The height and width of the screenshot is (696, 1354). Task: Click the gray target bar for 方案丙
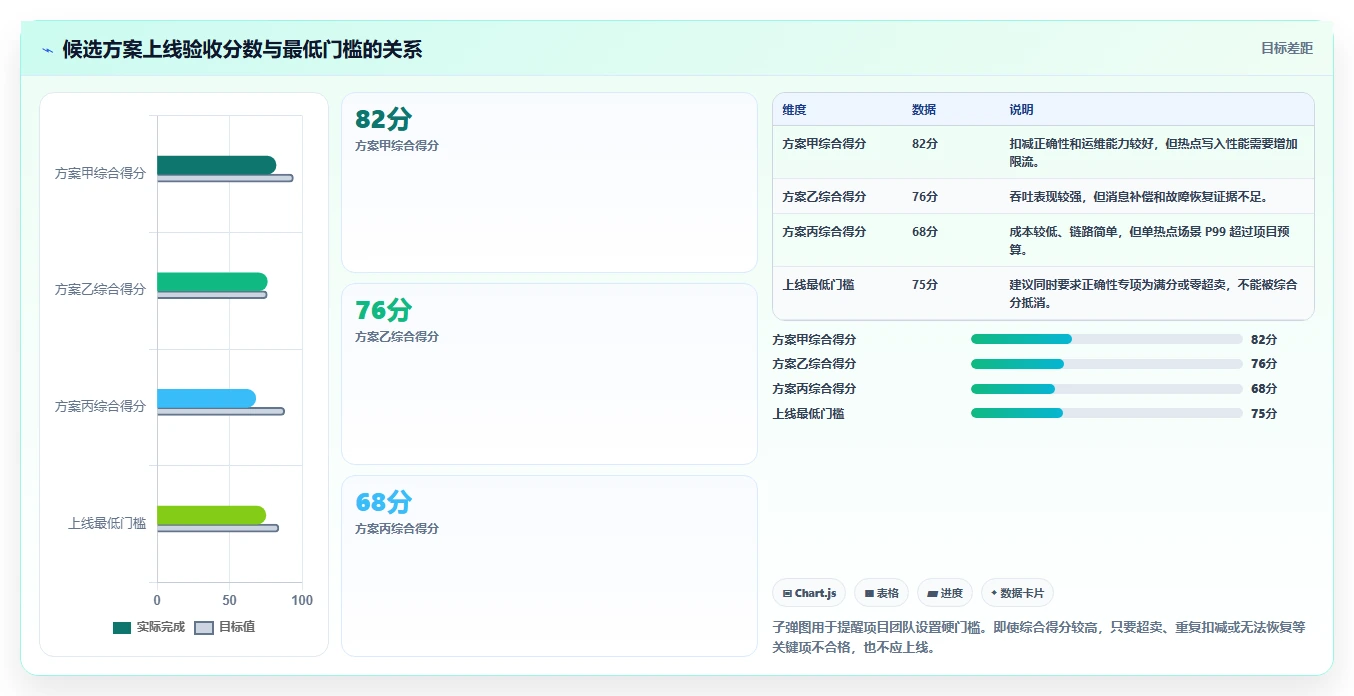[x=221, y=411]
